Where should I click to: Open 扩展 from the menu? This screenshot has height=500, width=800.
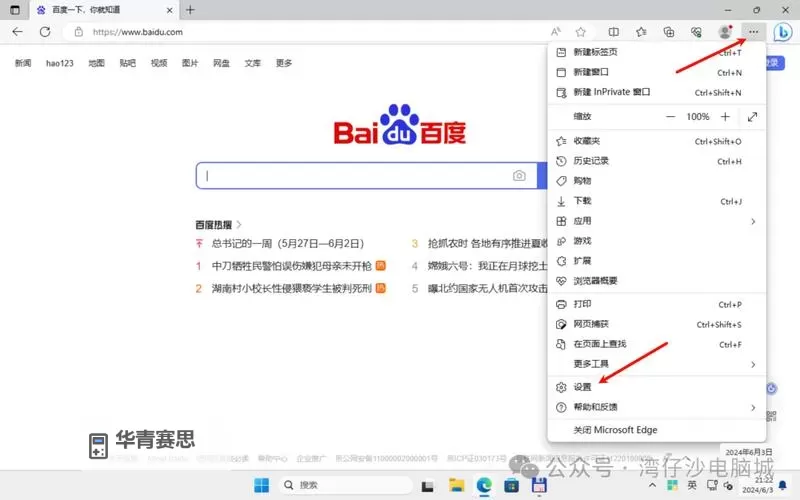(656, 261)
